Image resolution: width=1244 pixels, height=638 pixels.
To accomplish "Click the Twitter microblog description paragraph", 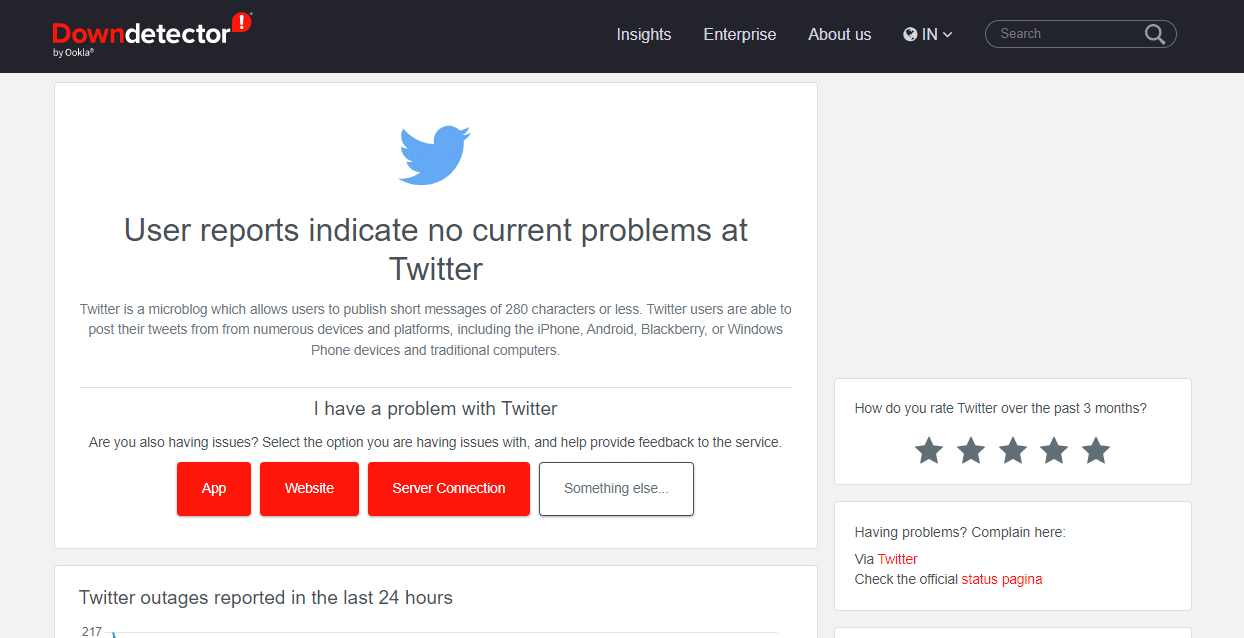I will 436,330.
